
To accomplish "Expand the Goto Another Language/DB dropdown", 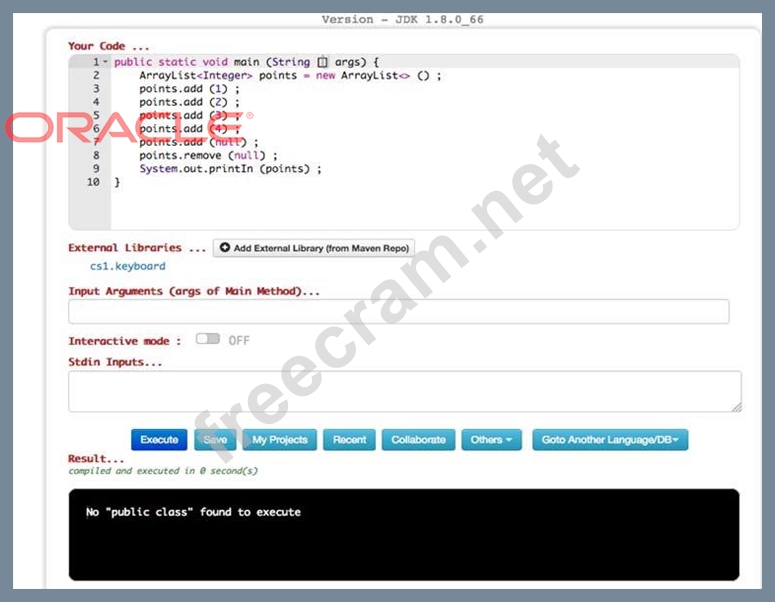I will (609, 439).
